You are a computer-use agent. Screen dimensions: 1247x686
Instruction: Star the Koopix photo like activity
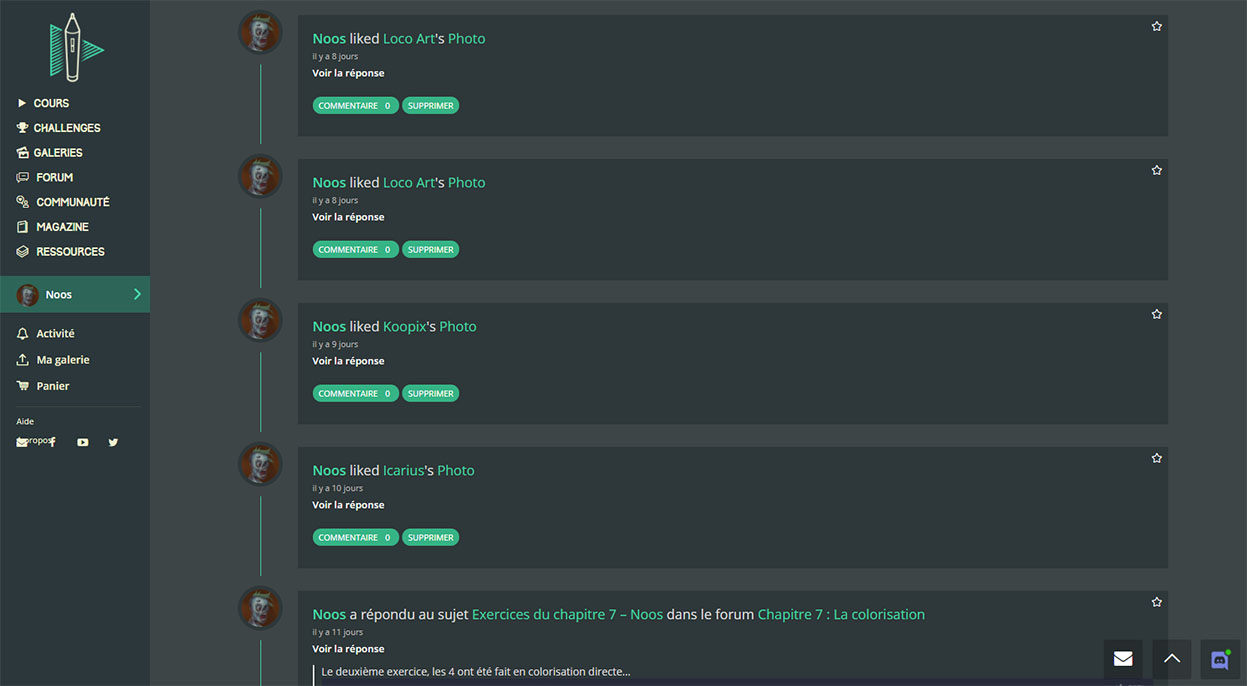(x=1157, y=314)
